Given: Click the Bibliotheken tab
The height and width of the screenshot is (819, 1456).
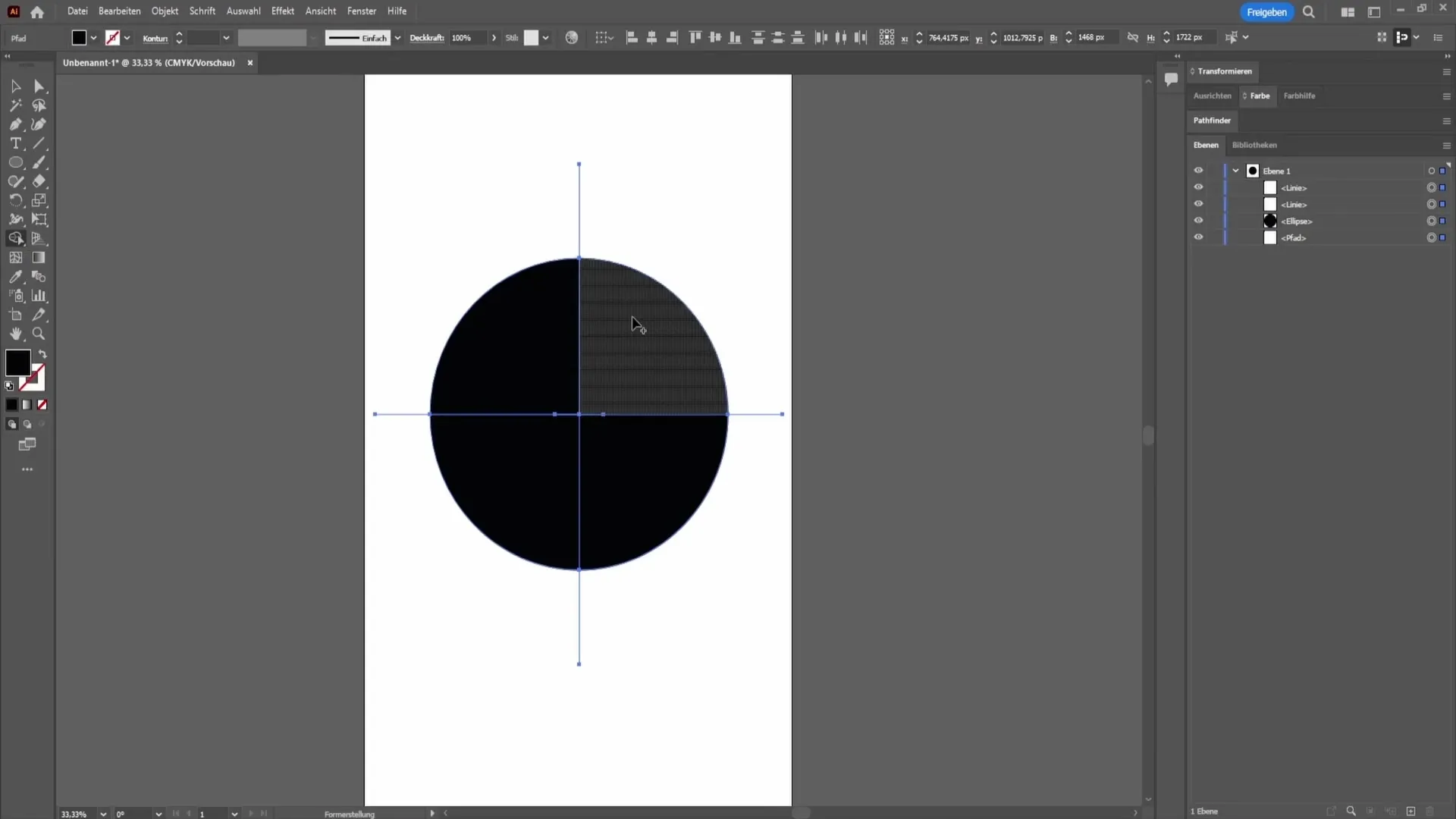Looking at the screenshot, I should (1256, 145).
